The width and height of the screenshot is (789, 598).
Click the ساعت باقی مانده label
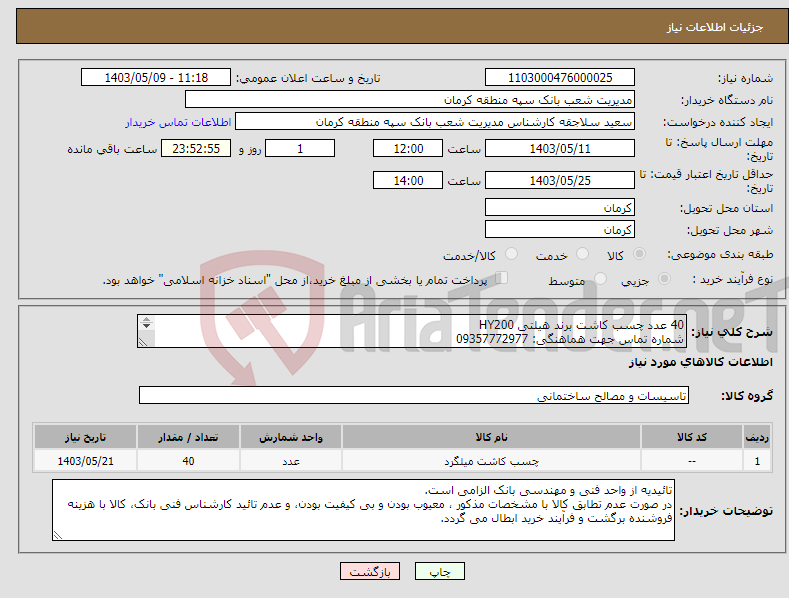click(x=112, y=150)
